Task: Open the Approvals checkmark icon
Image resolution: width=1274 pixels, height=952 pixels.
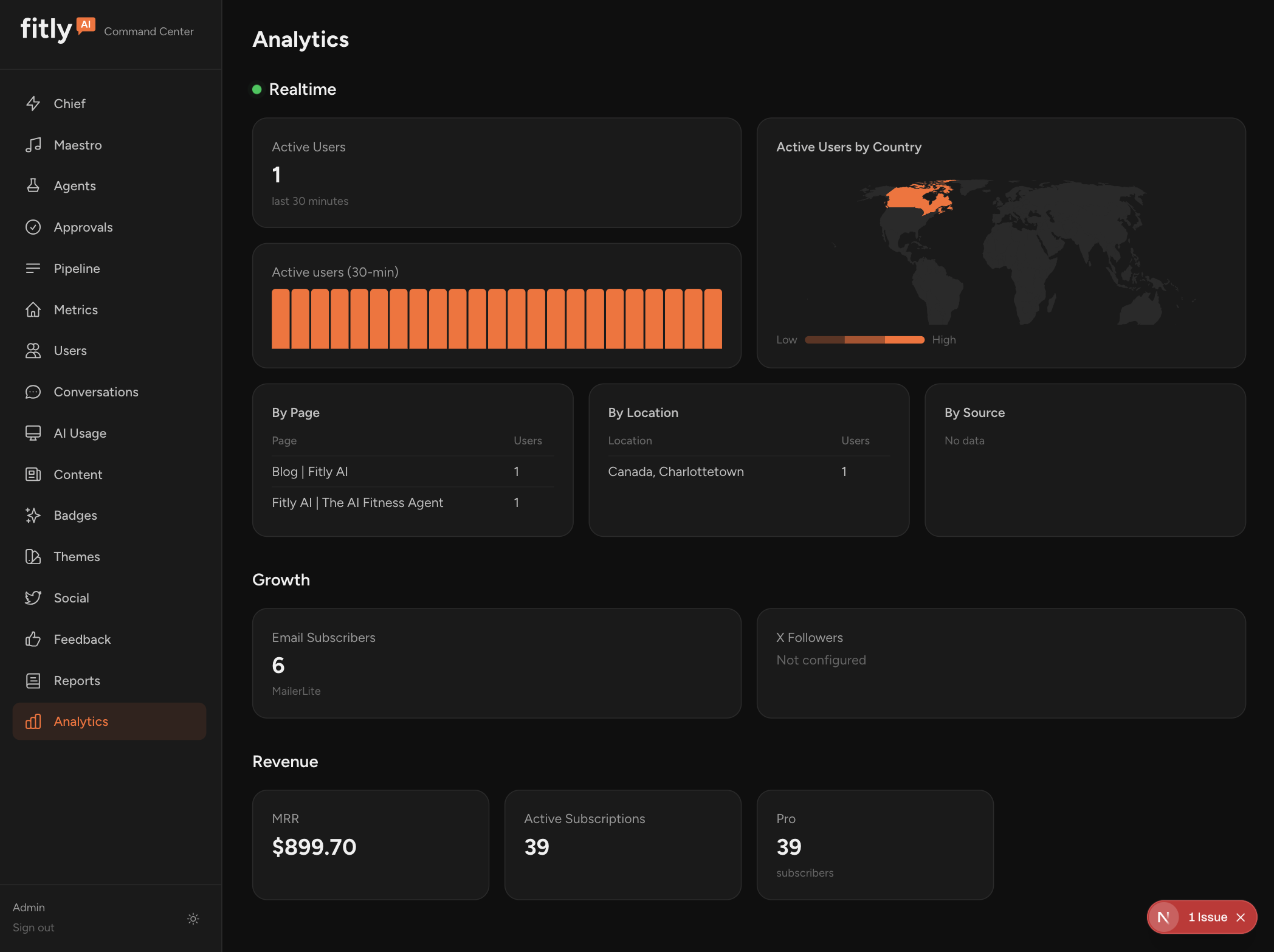Action: 34,227
